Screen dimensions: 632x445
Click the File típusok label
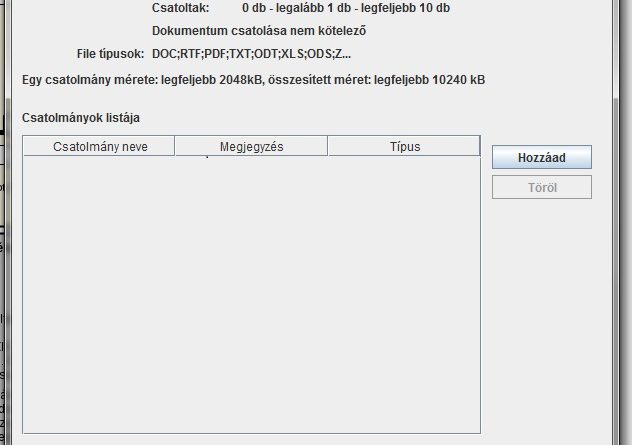coord(110,53)
